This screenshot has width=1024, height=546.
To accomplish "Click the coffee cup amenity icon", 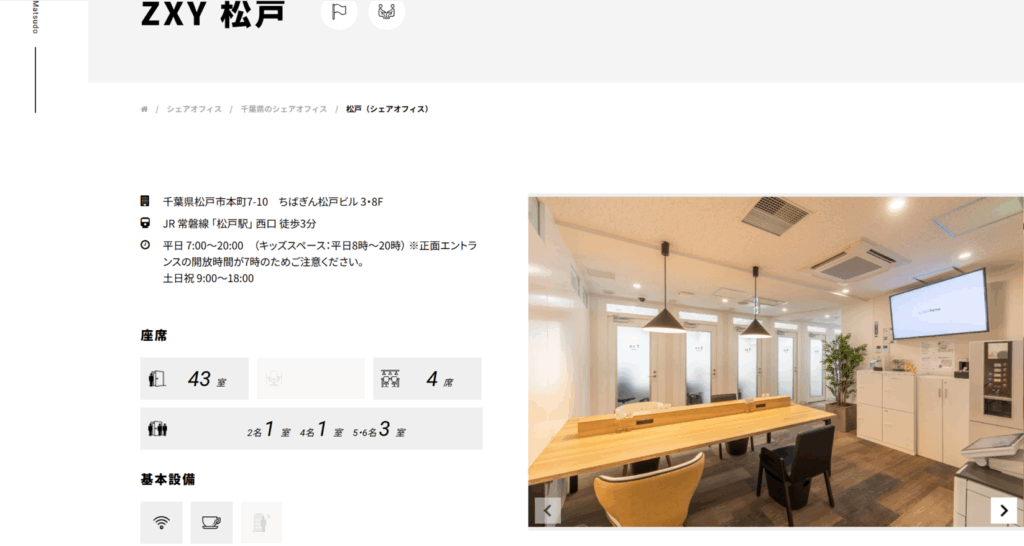I will pyautogui.click(x=211, y=522).
